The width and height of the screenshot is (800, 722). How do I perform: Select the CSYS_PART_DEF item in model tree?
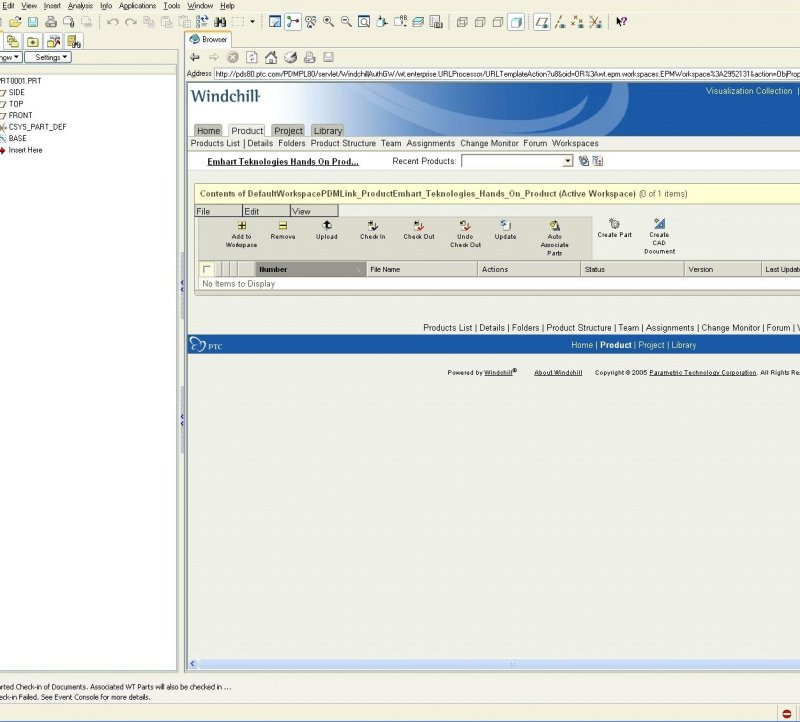[37, 127]
